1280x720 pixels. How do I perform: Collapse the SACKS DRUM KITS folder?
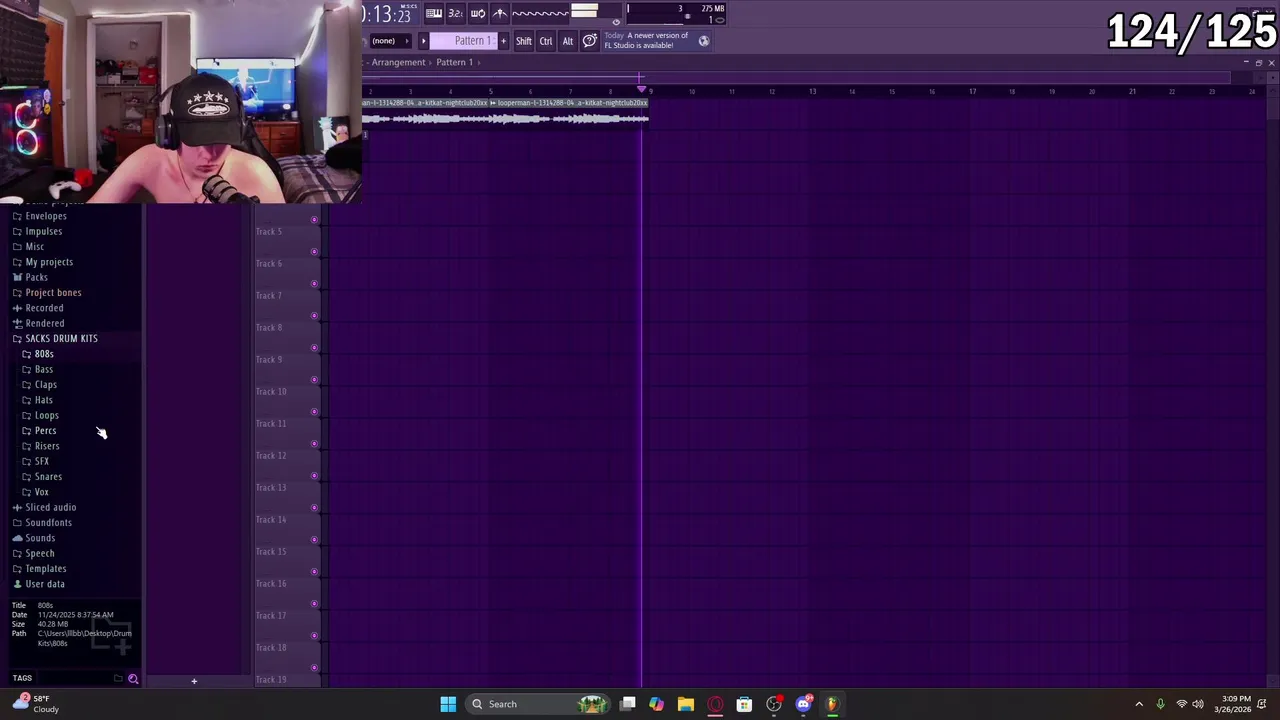(x=61, y=339)
